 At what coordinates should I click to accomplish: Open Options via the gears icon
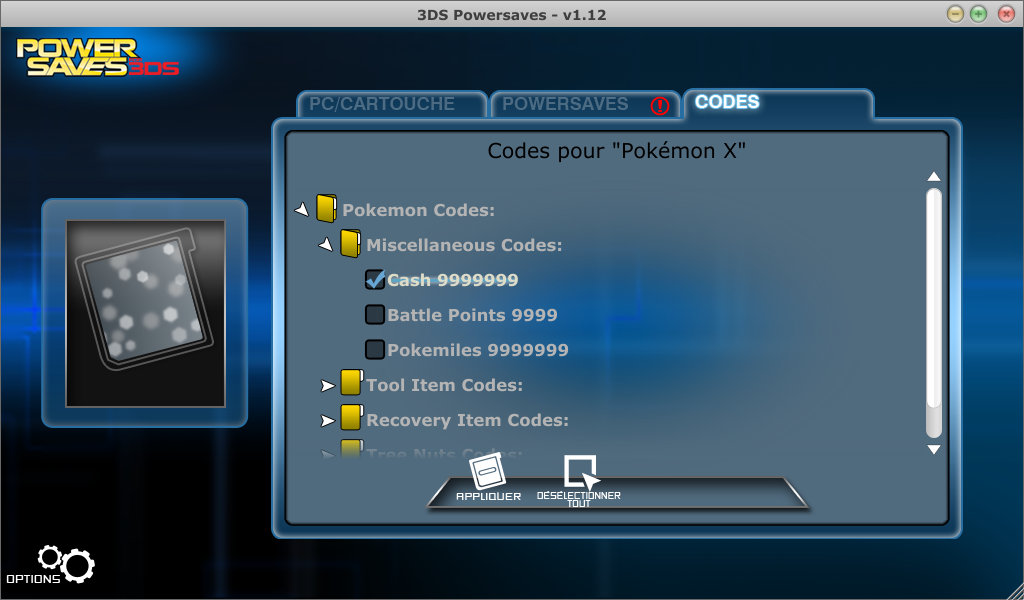coord(67,563)
